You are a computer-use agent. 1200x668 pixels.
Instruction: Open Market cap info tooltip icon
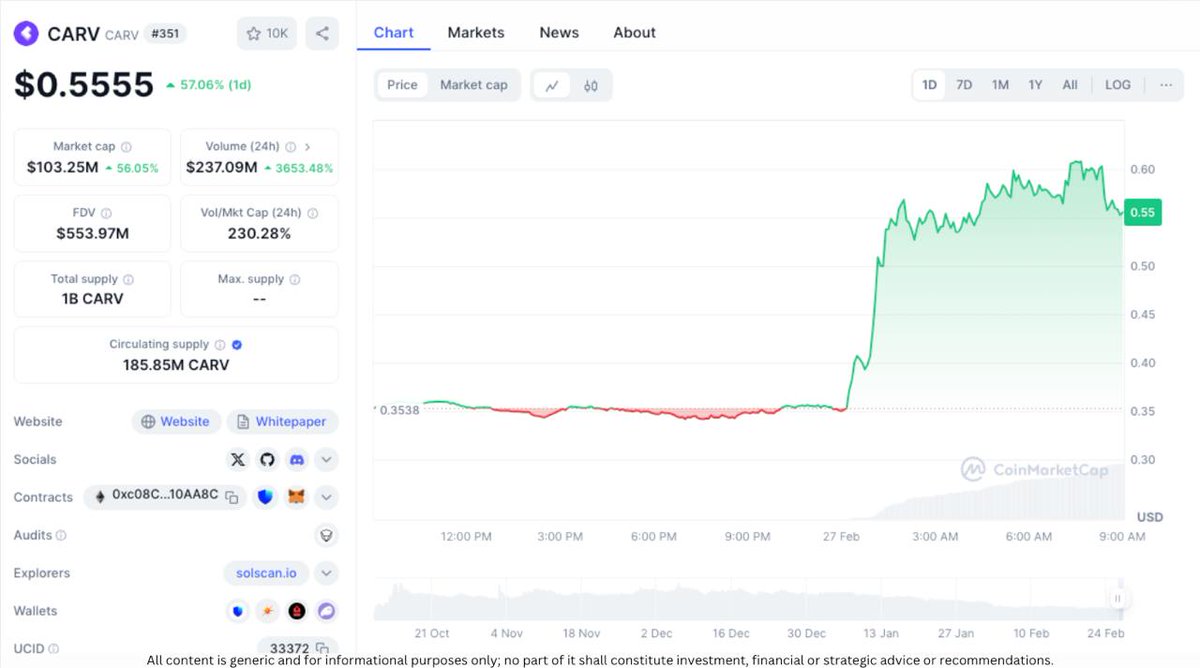(126, 147)
